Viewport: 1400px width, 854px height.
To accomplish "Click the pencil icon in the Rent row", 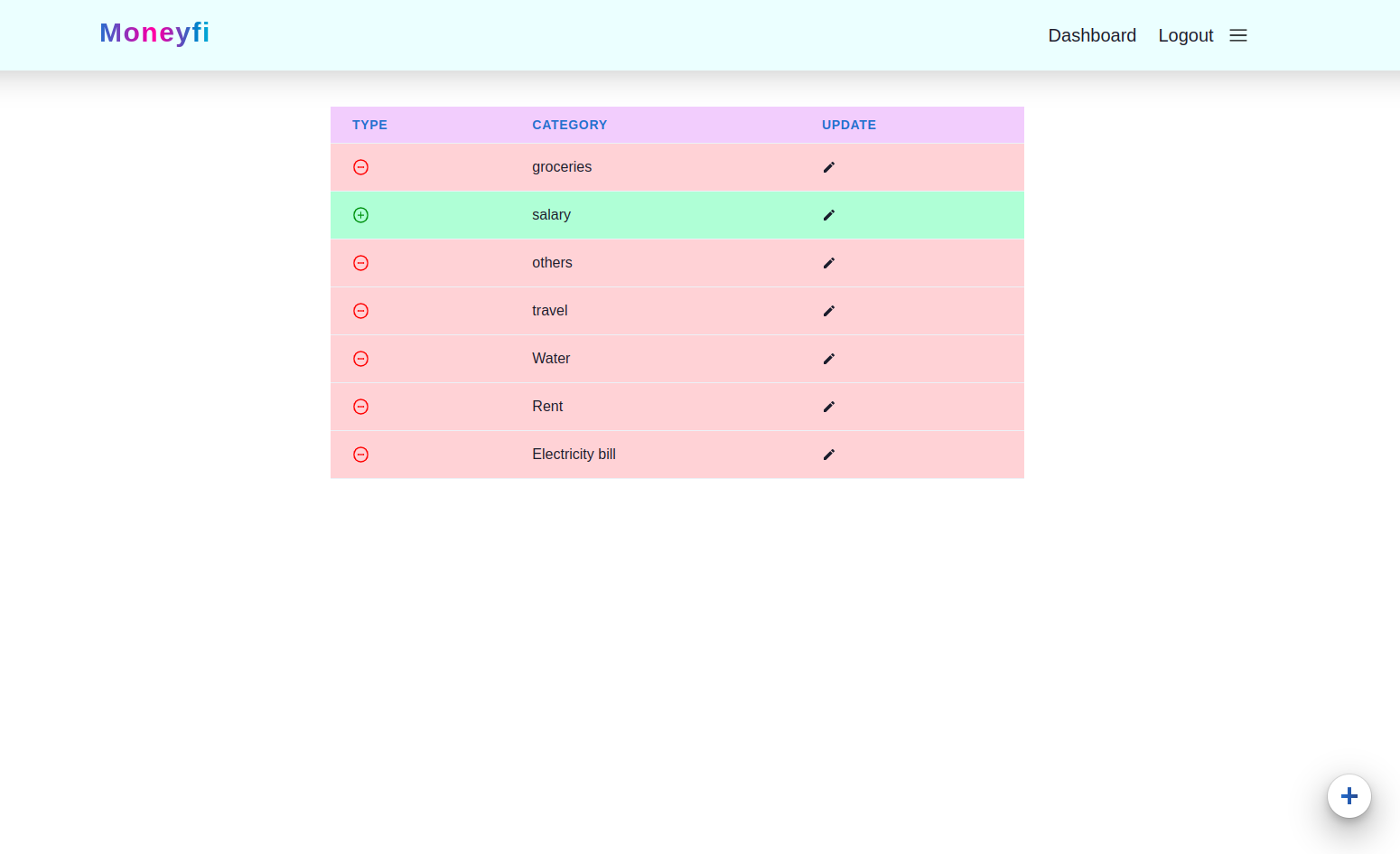I will [829, 407].
